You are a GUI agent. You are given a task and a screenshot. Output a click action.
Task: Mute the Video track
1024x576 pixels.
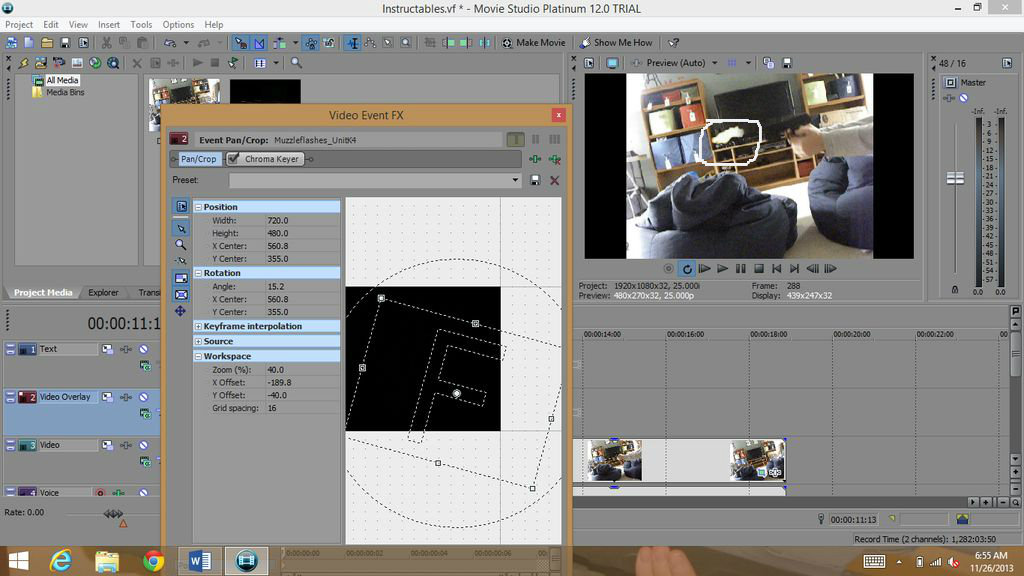pyautogui.click(x=144, y=445)
